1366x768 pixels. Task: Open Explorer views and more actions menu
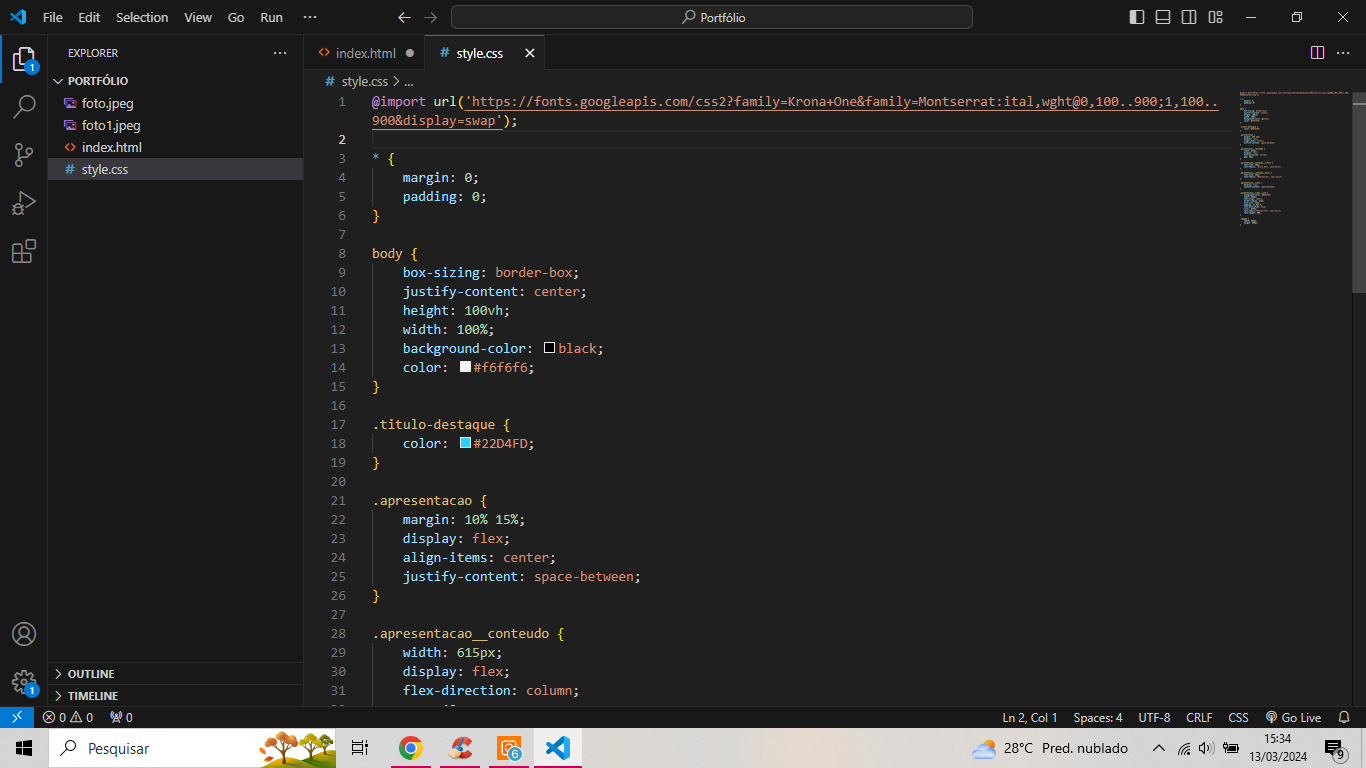pos(280,53)
